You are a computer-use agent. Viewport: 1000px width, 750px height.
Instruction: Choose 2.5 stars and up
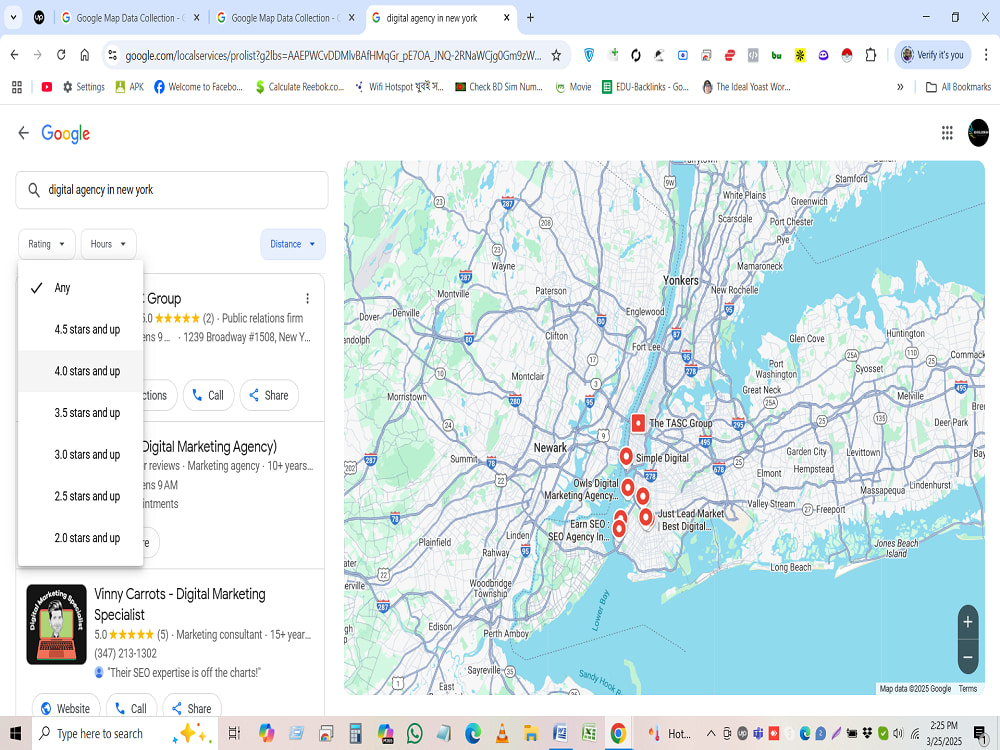point(81,496)
